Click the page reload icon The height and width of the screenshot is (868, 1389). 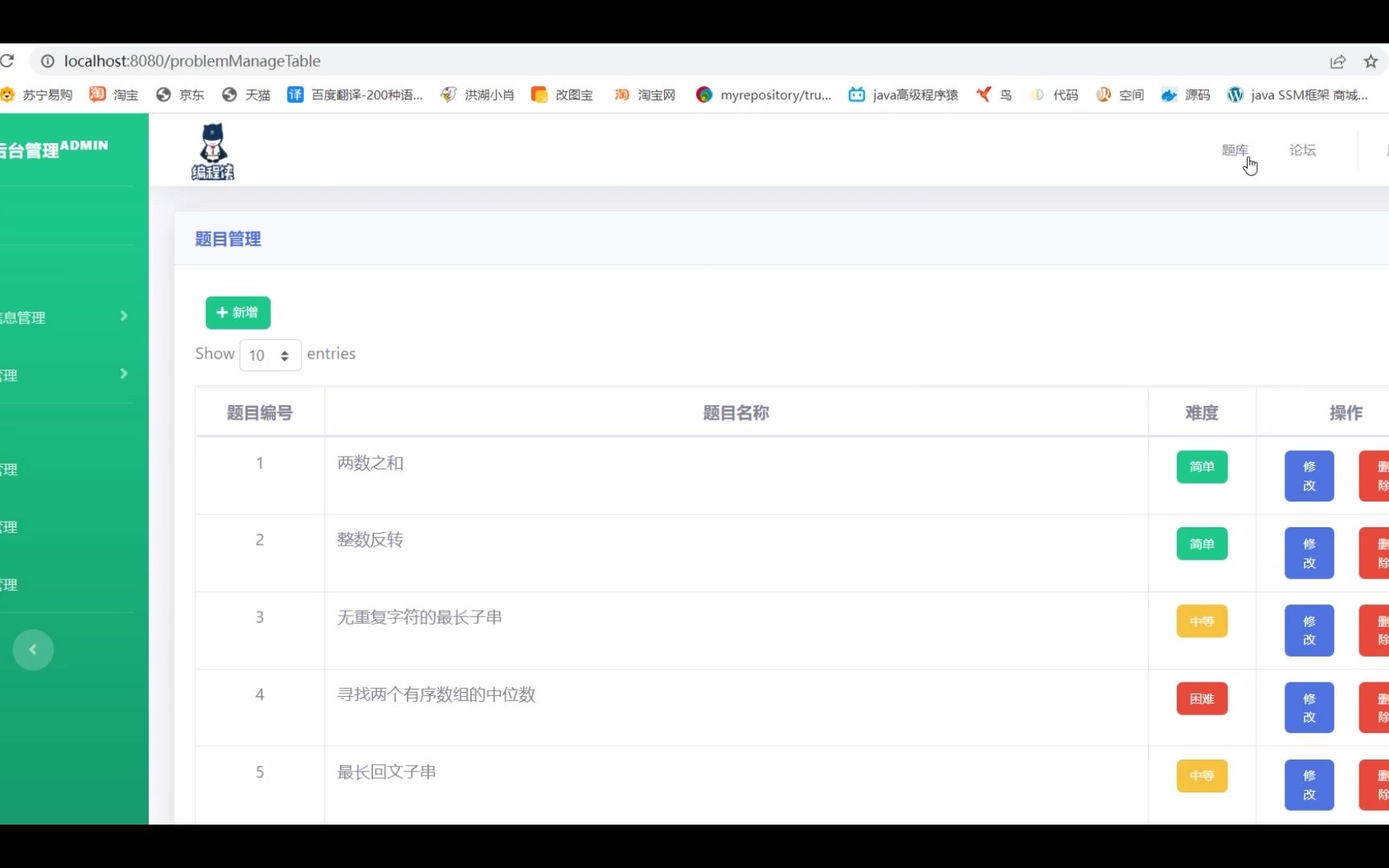coord(9,61)
